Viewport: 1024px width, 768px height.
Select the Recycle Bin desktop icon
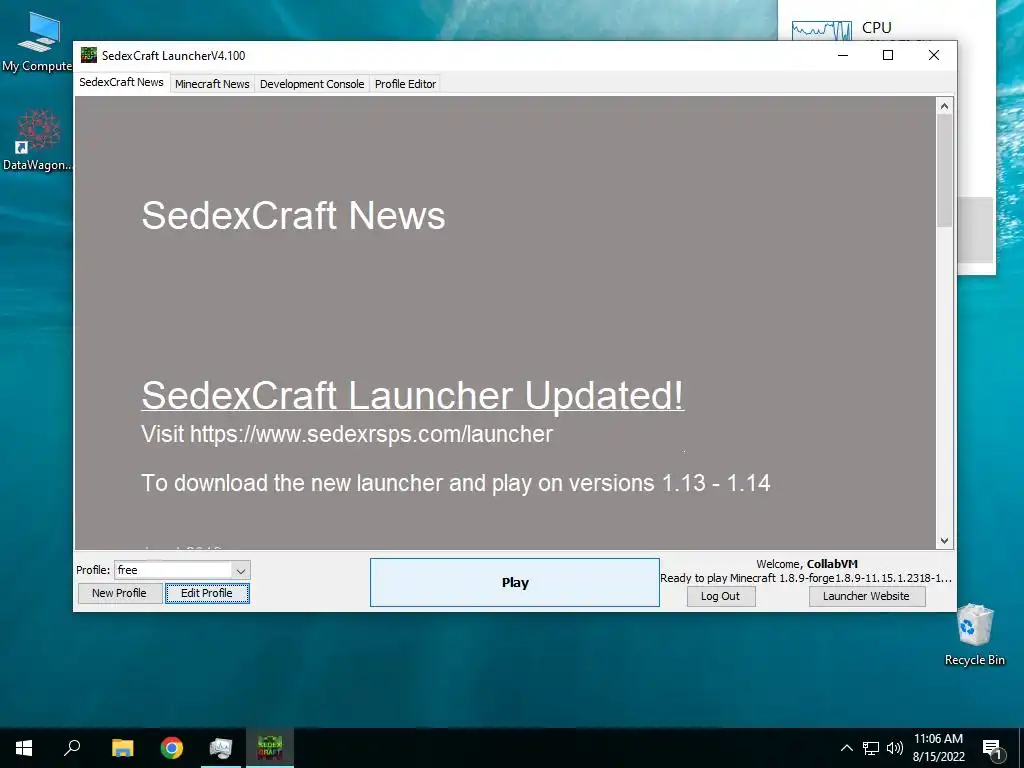(975, 635)
